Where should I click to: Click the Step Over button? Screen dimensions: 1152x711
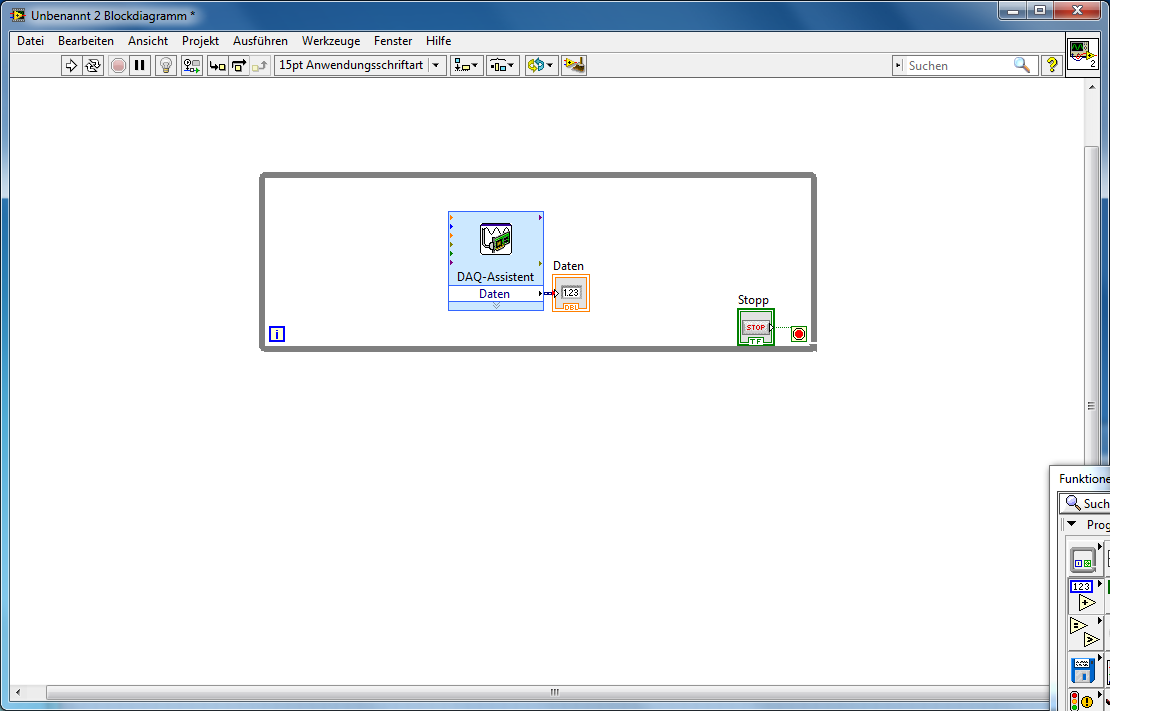click(x=239, y=65)
